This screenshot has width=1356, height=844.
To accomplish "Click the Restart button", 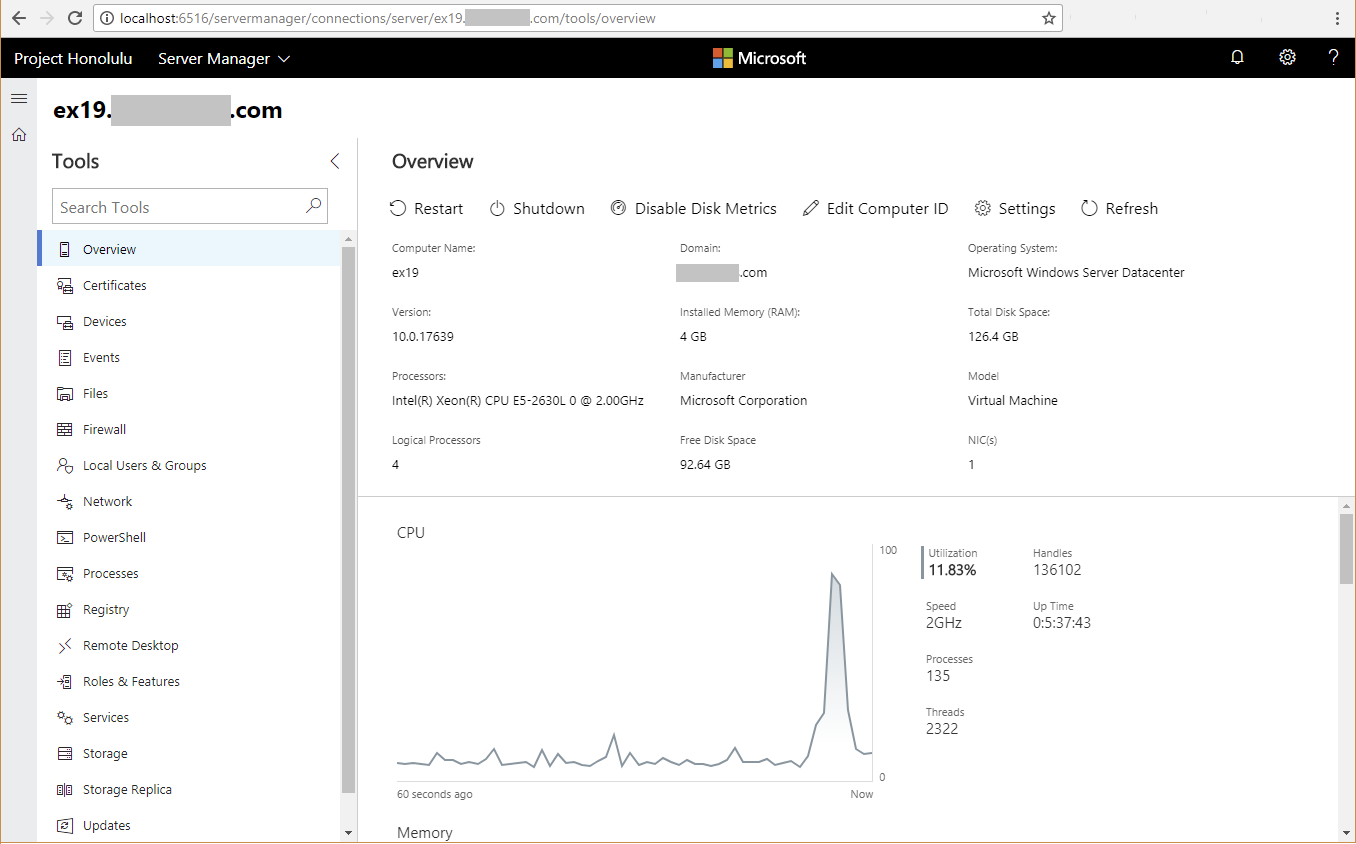I will pos(427,208).
